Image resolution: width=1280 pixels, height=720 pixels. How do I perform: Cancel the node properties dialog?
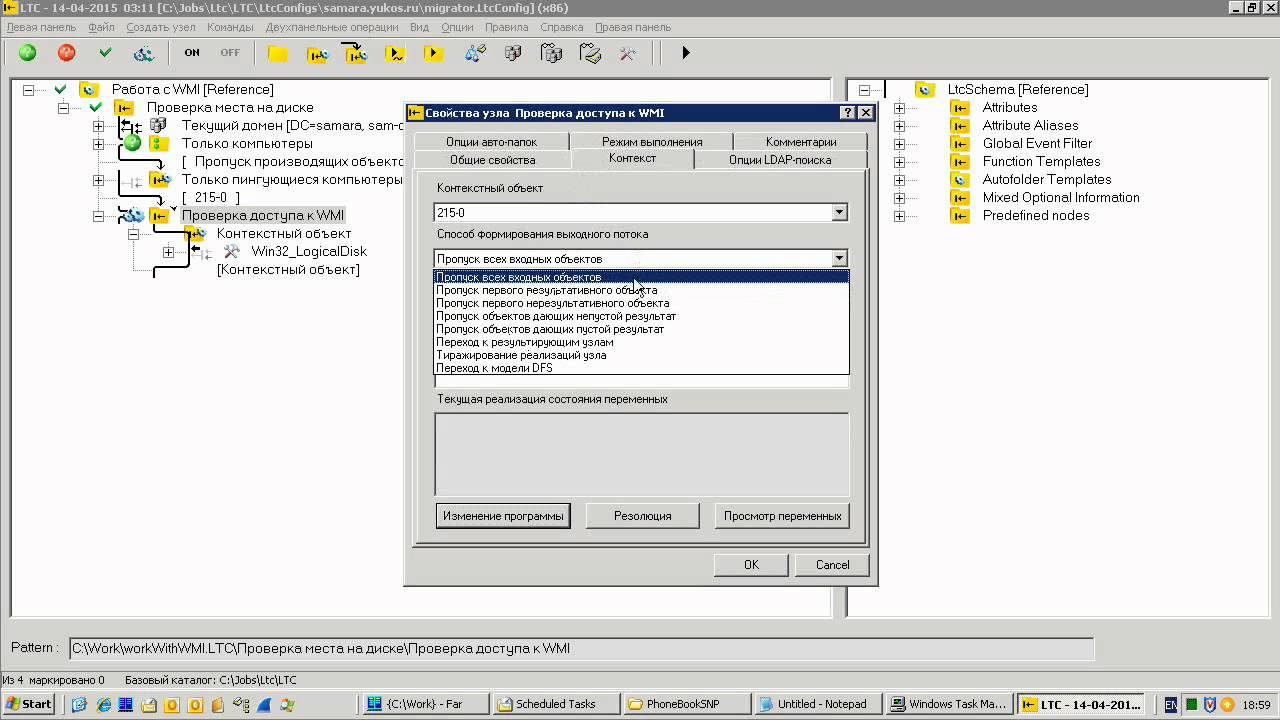pos(832,565)
